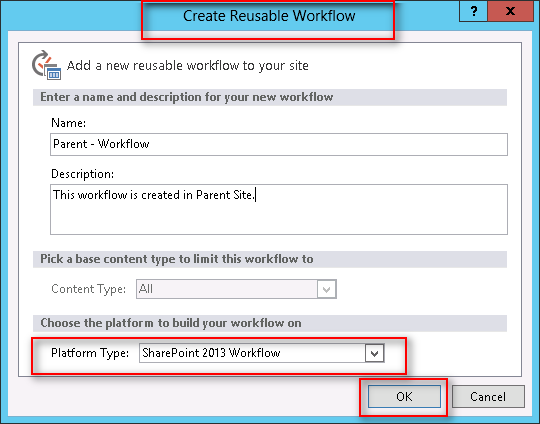540x424 pixels.
Task: Close the Create Reusable Workflow dialog
Action: coord(510,11)
